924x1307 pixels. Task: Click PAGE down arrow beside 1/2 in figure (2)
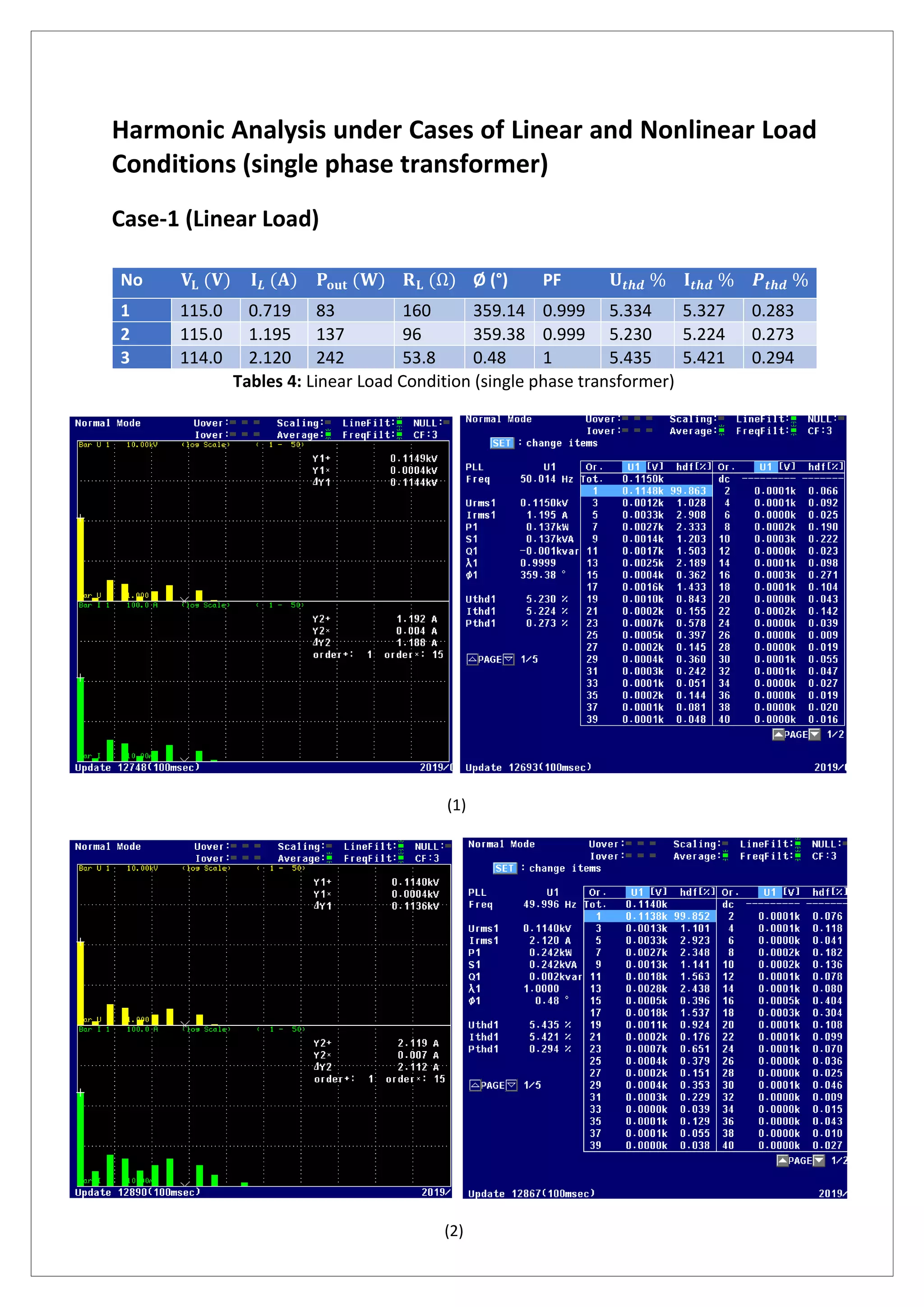click(819, 1160)
